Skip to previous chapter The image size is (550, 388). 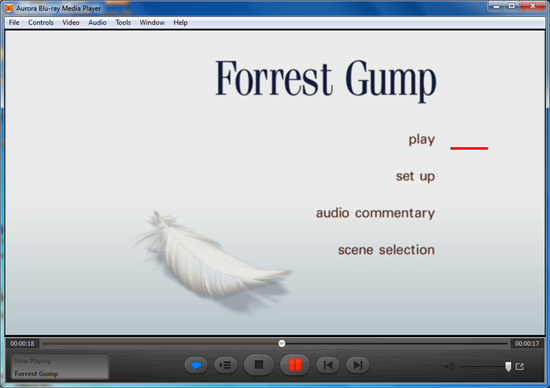click(328, 365)
